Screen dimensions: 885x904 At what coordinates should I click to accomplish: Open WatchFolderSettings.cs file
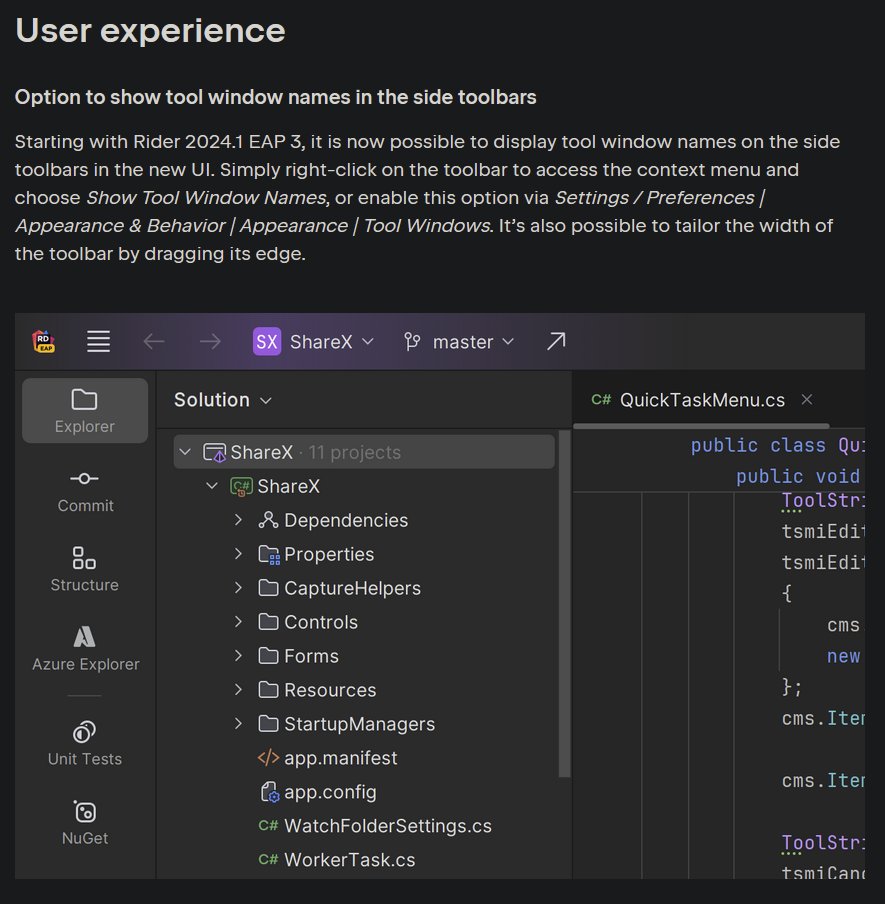click(x=388, y=826)
